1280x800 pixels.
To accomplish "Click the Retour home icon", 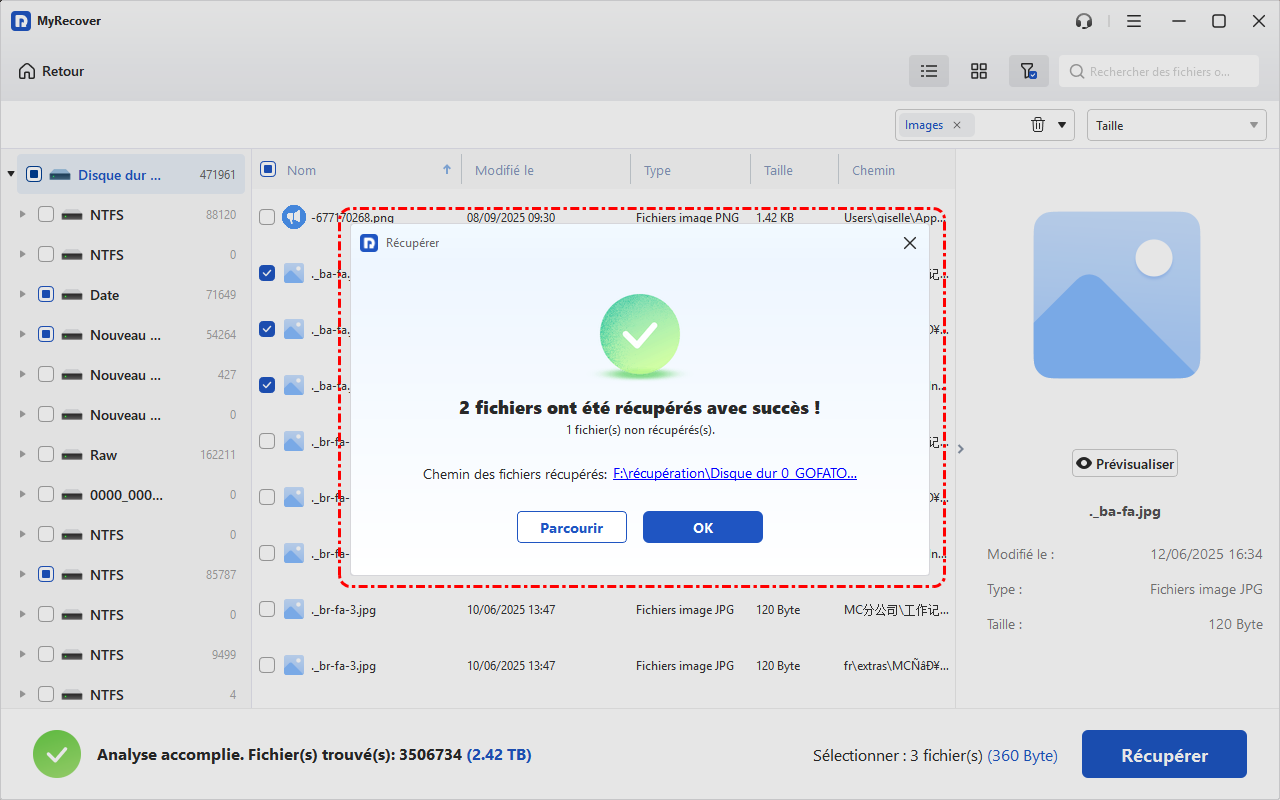I will pyautogui.click(x=27, y=71).
